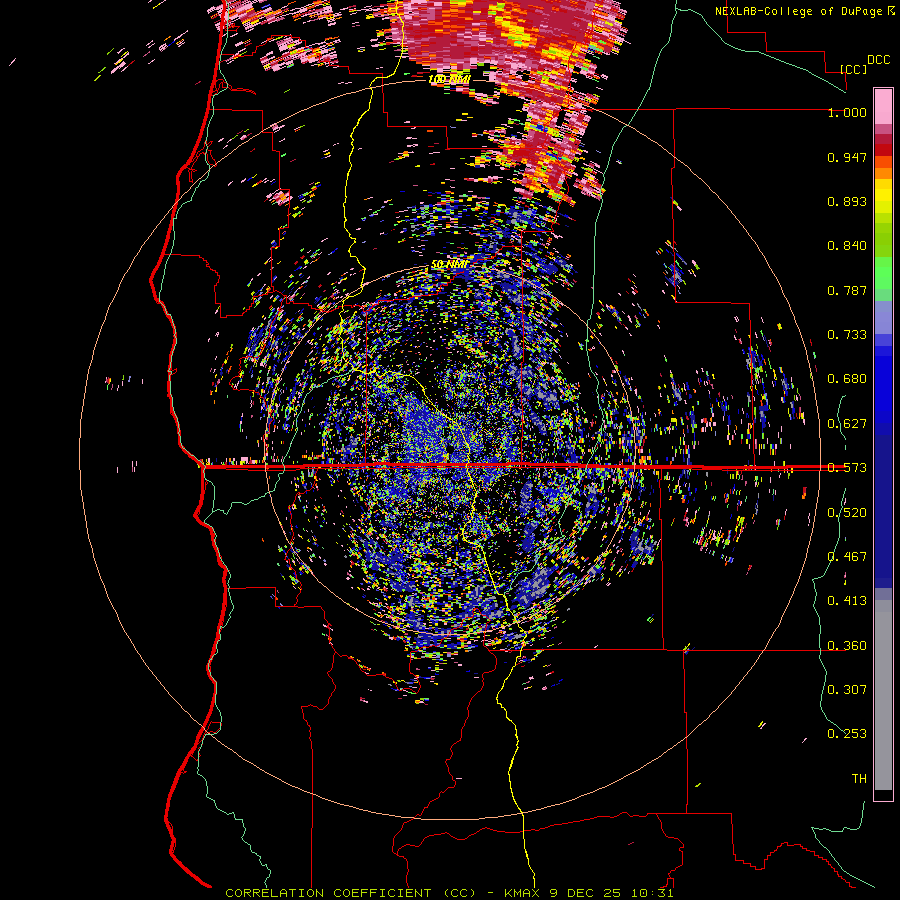Select the 0.947 legend value
Image resolution: width=900 pixels, height=900 pixels.
click(x=847, y=157)
